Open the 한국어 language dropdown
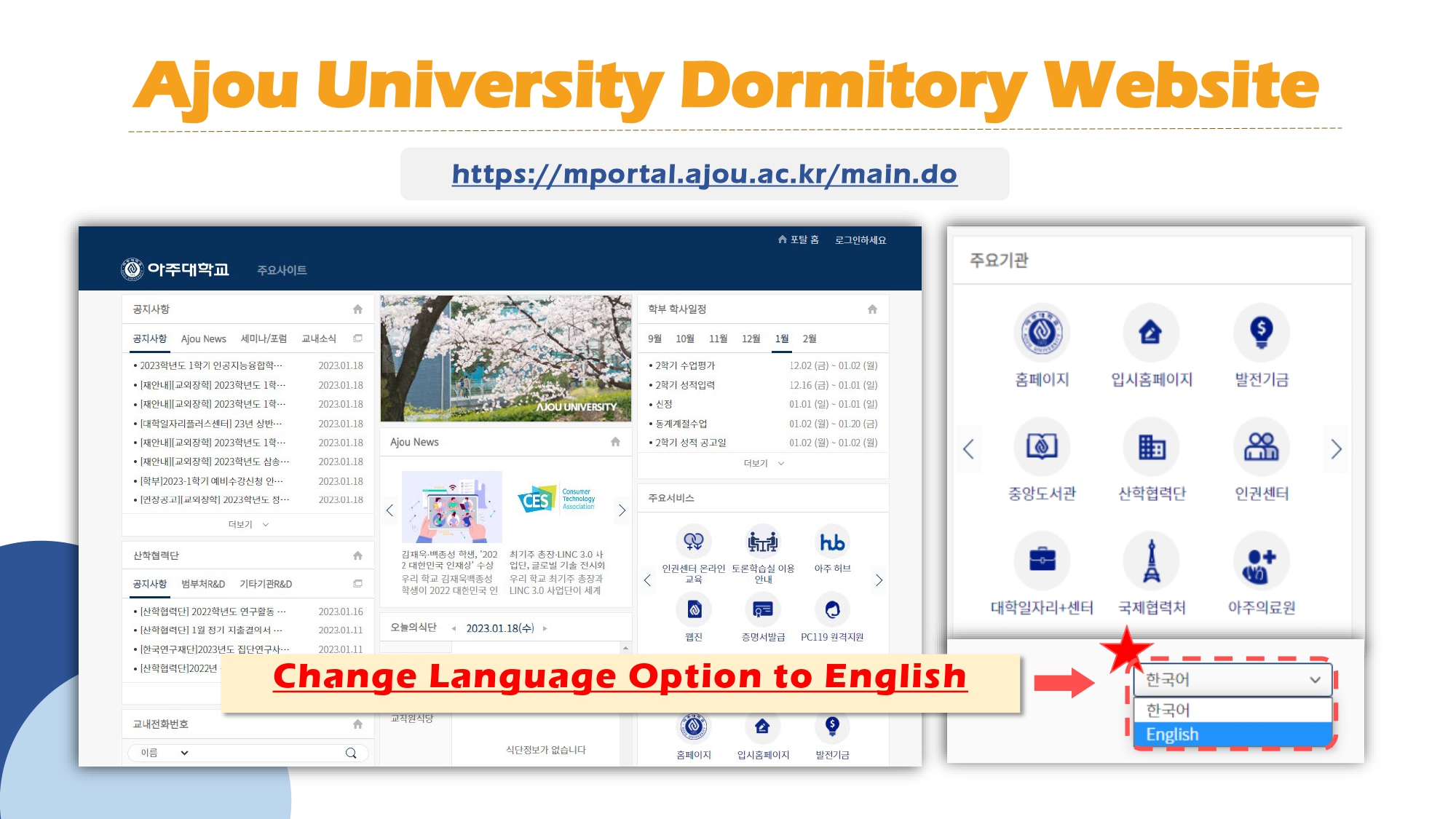Screen dimensions: 1456x819 (x=1233, y=679)
